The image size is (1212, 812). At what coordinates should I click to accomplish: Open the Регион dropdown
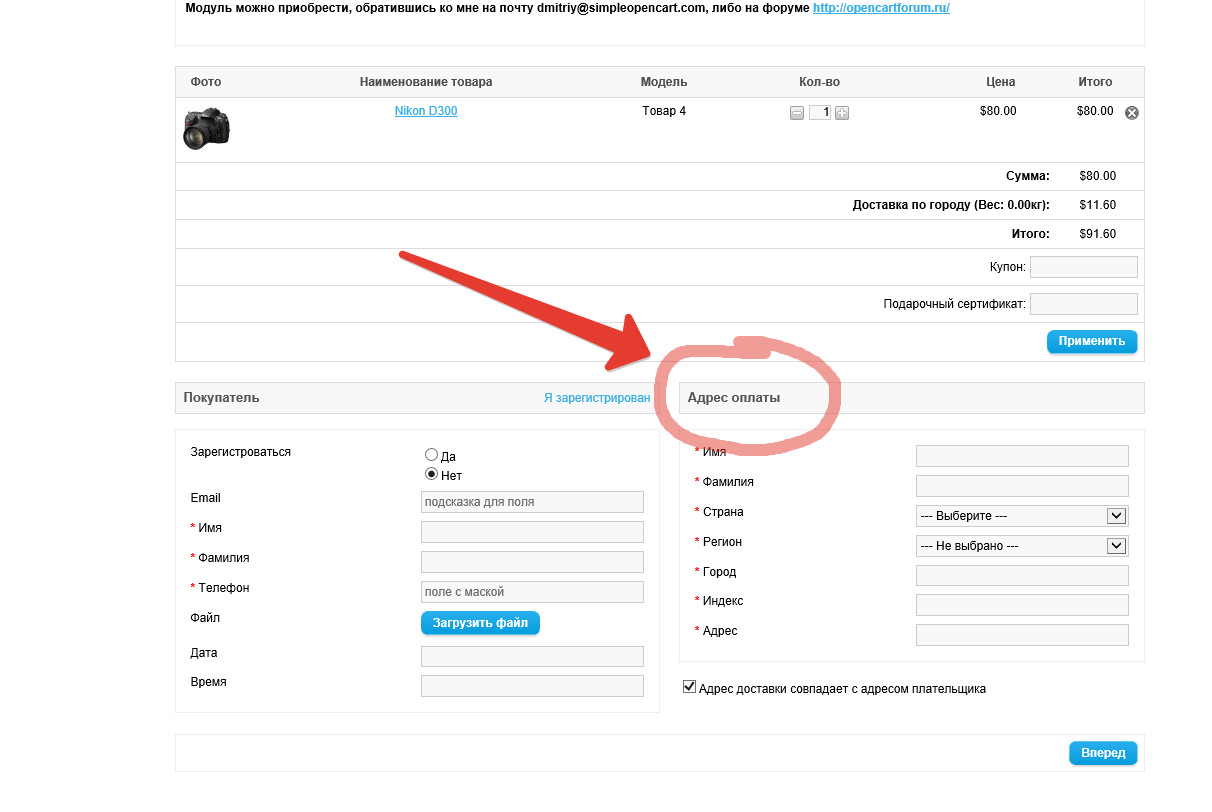1022,546
